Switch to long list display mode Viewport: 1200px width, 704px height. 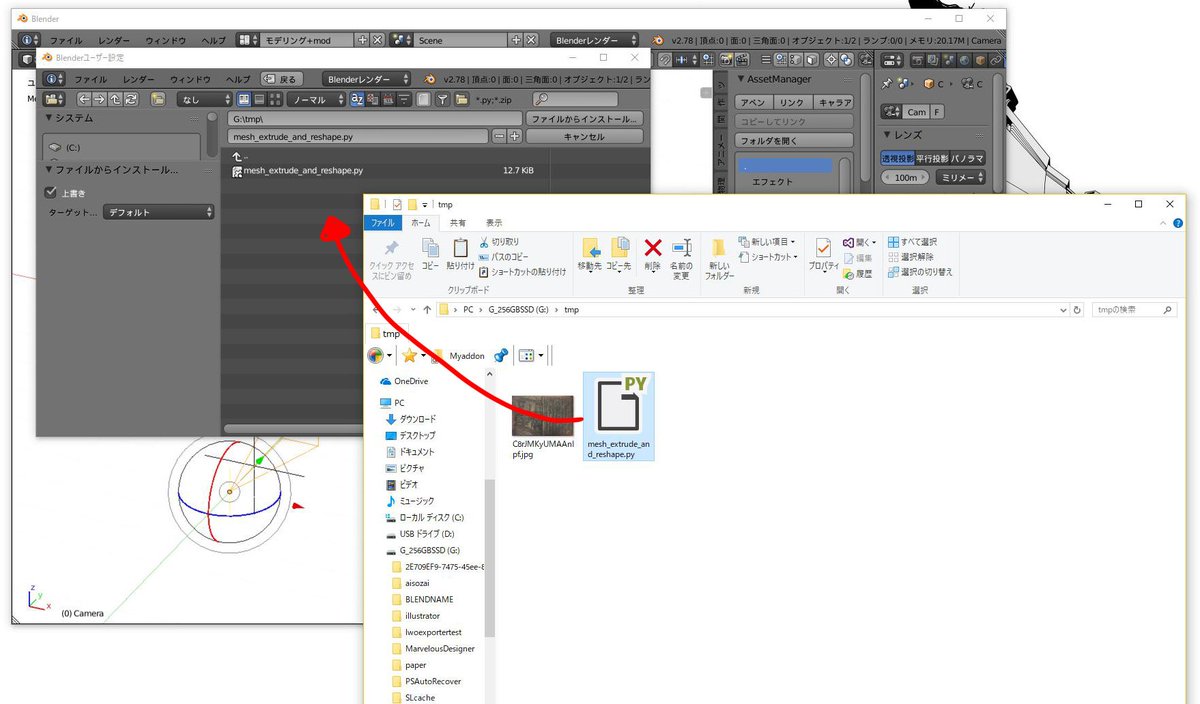click(259, 99)
